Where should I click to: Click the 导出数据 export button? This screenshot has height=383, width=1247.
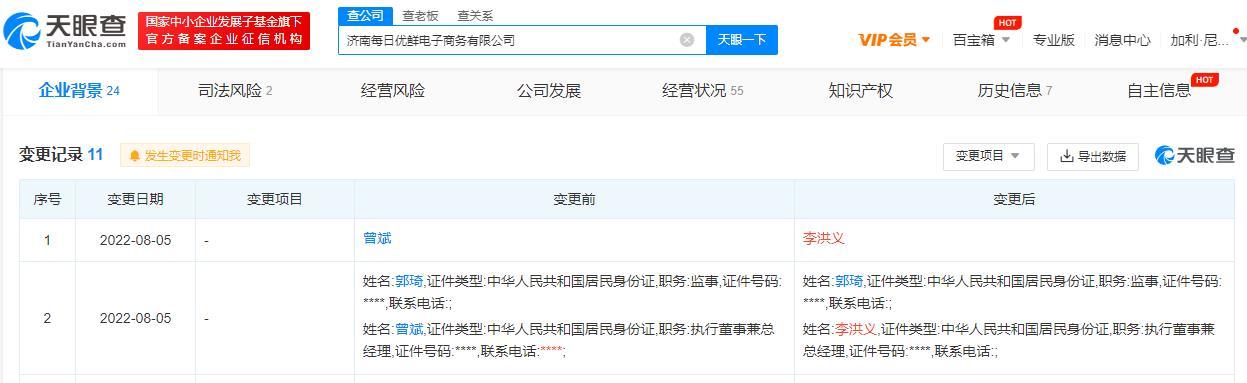[x=1093, y=156]
